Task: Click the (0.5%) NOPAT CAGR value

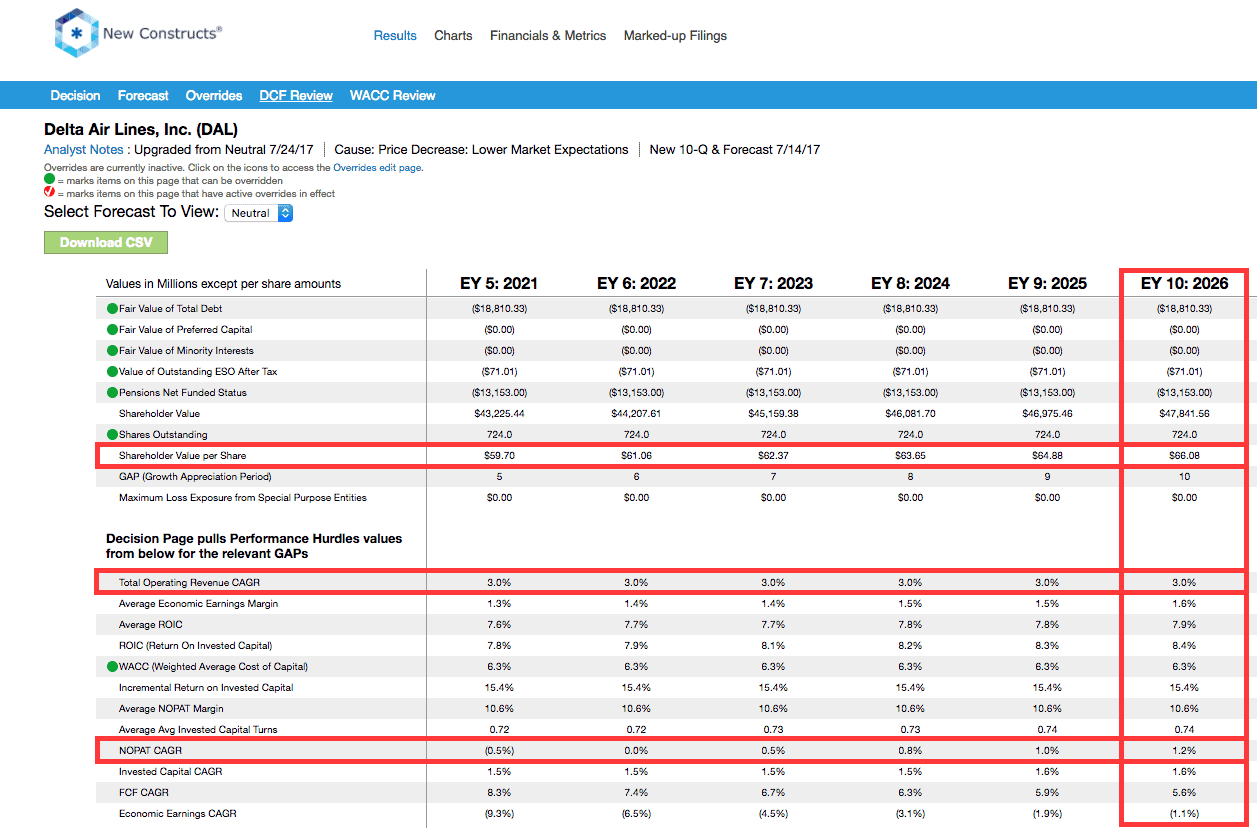Action: [x=499, y=750]
